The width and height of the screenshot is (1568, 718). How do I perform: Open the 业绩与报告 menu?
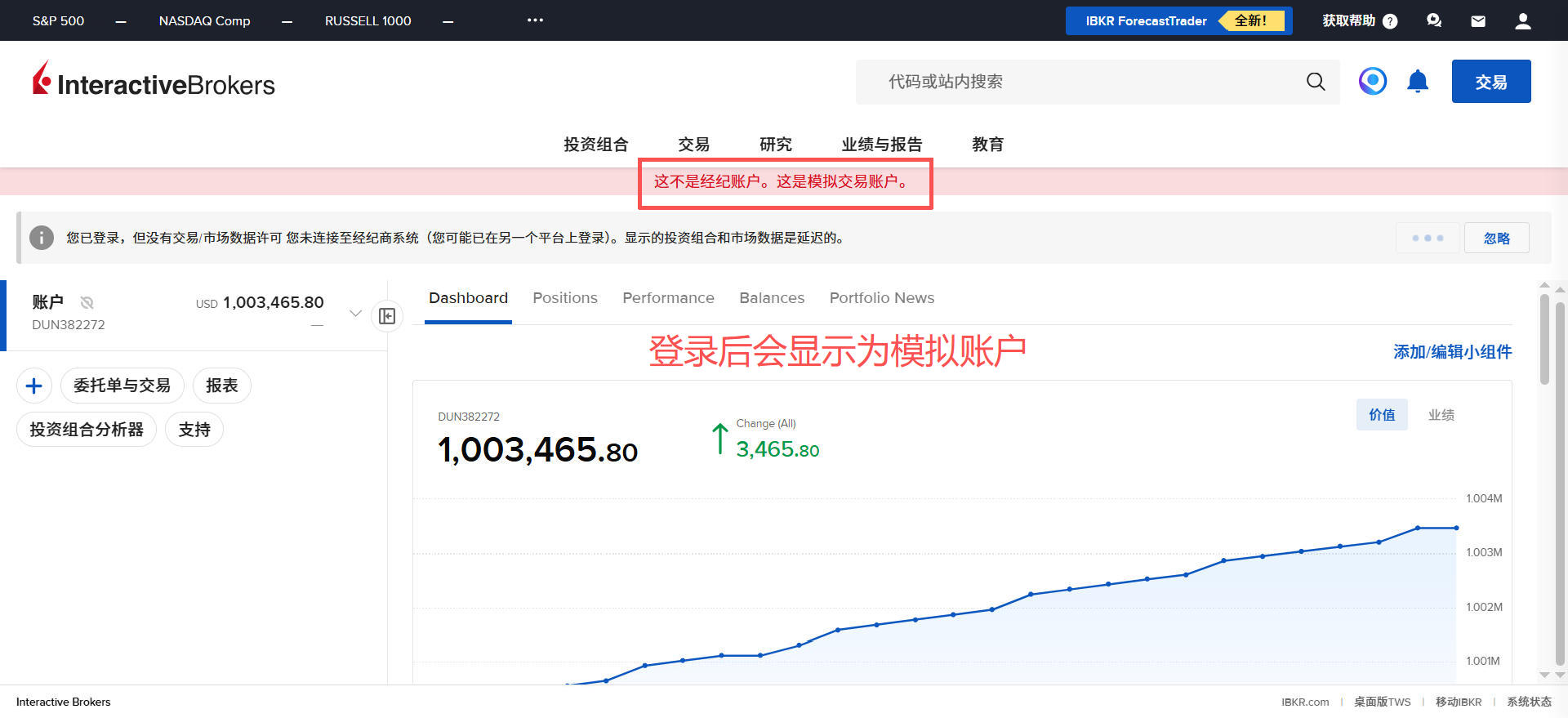(x=882, y=145)
